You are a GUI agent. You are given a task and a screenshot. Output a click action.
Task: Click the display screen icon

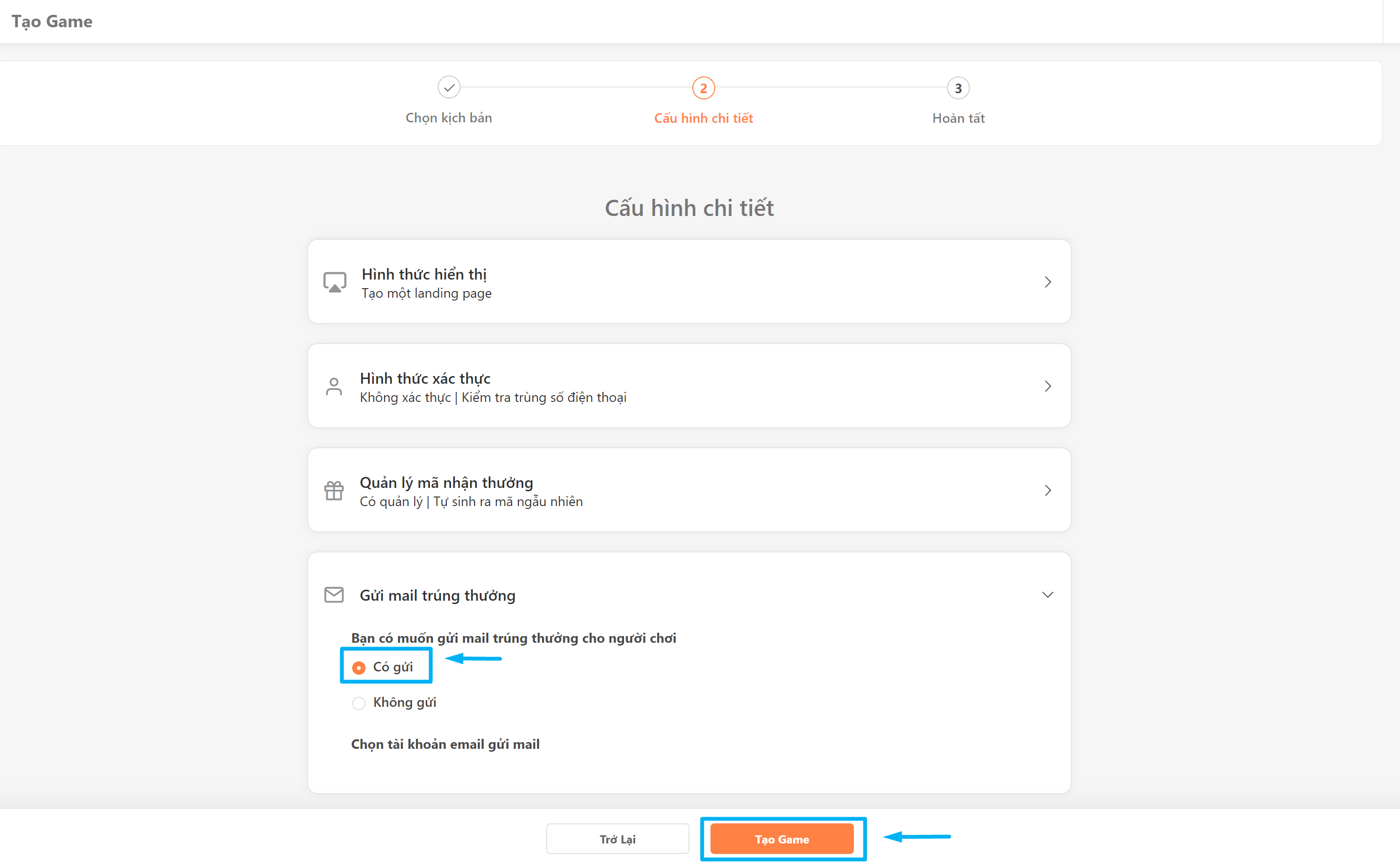(335, 282)
